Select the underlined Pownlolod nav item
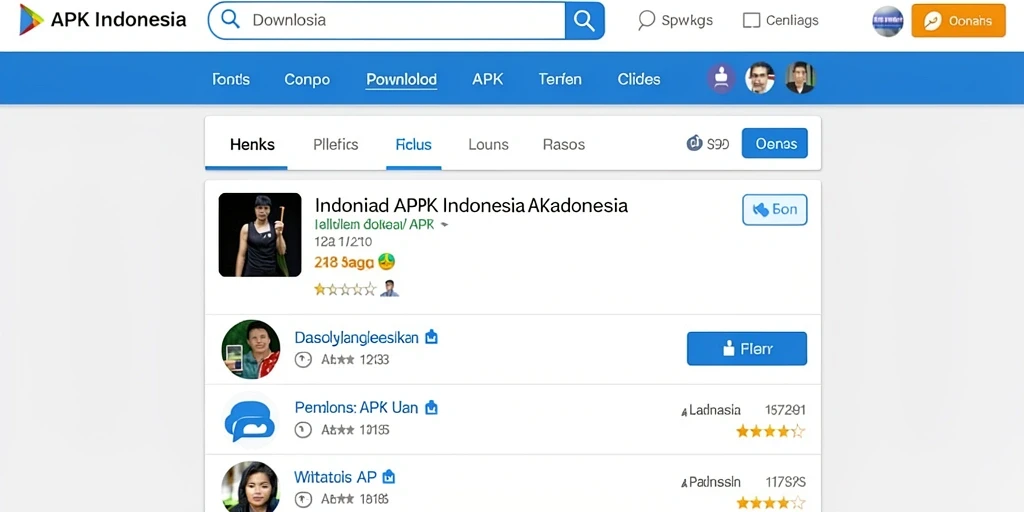The height and width of the screenshot is (512, 1024). click(401, 80)
